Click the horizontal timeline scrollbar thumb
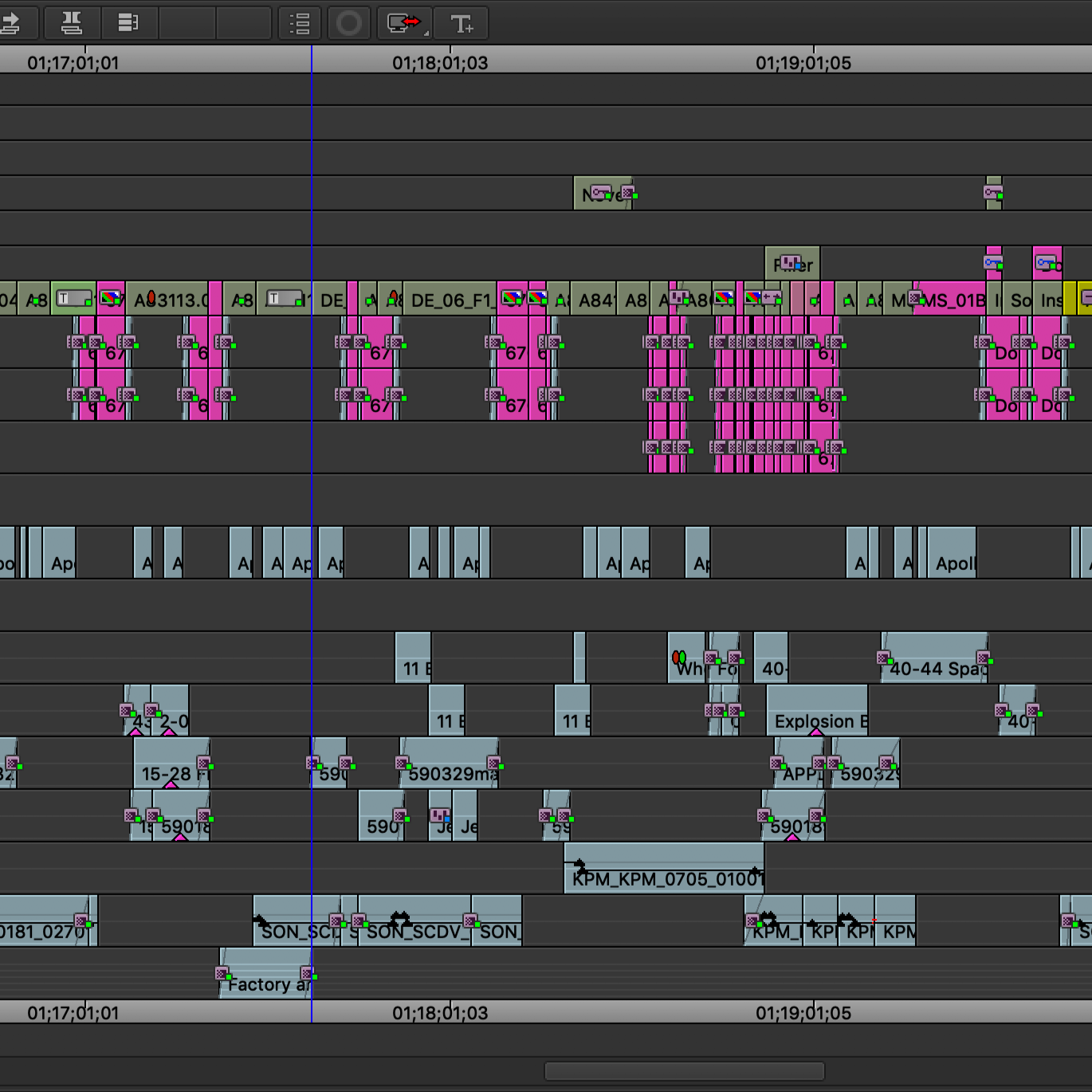 (684, 1070)
